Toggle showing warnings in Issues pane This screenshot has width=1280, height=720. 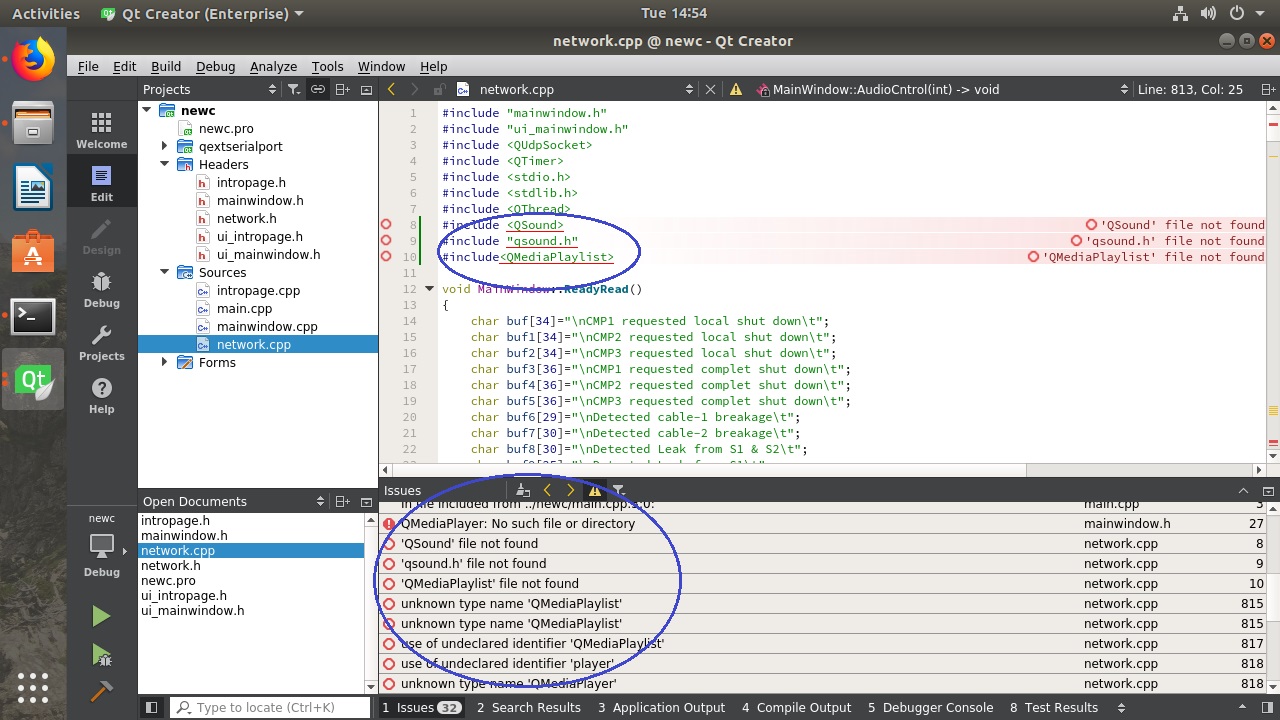595,490
